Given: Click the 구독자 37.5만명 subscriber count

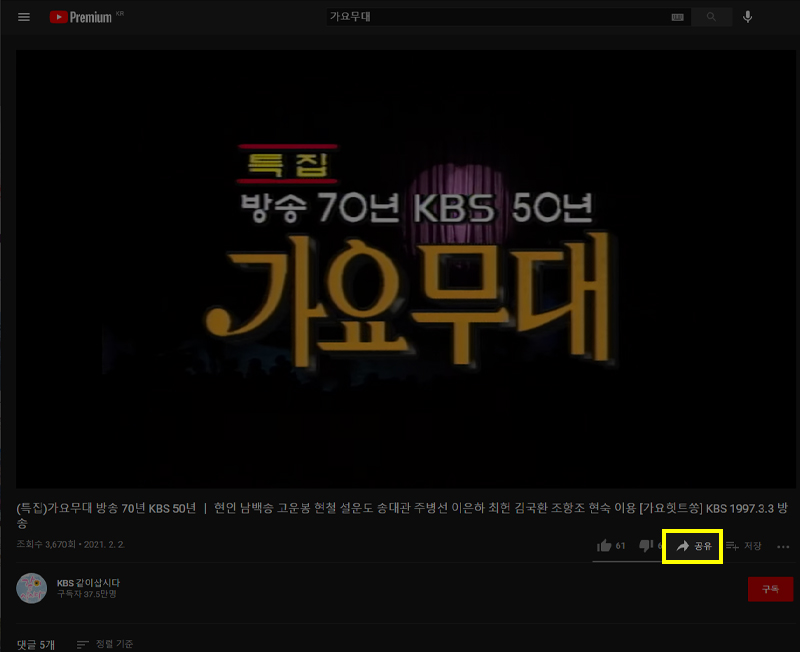Looking at the screenshot, I should pyautogui.click(x=87, y=594).
